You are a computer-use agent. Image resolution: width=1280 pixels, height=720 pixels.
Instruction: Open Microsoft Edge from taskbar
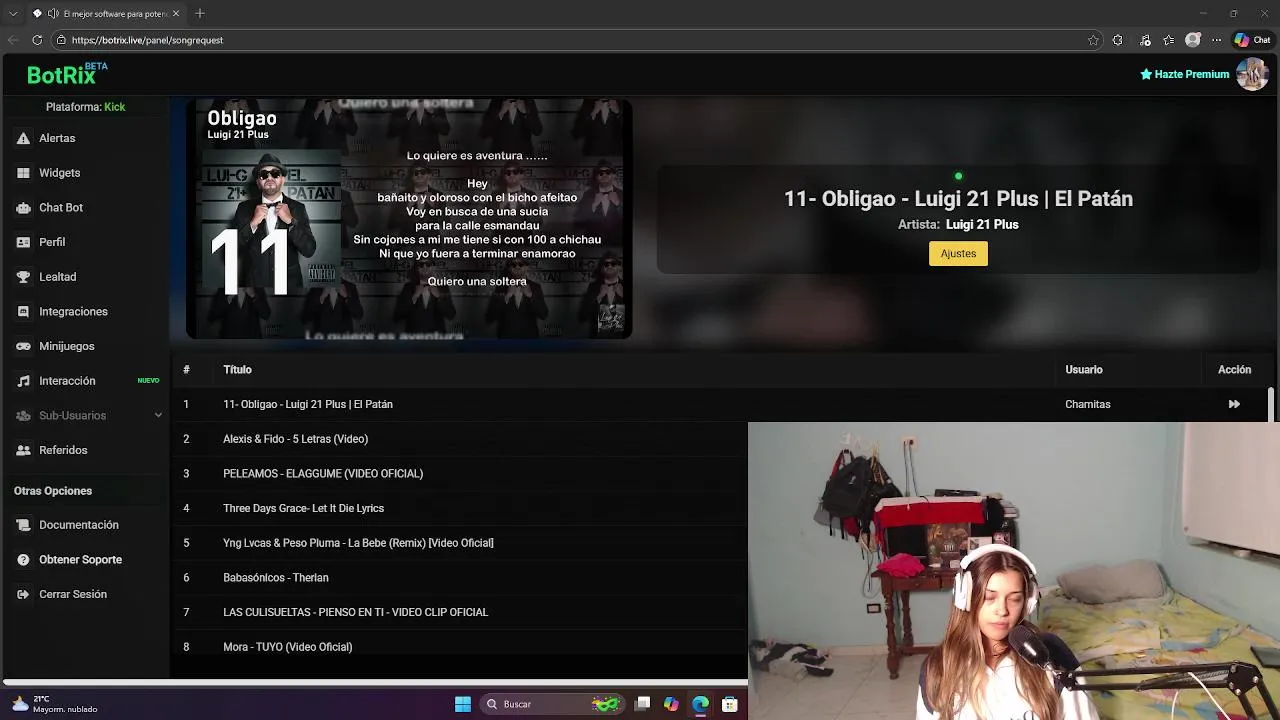pos(700,704)
